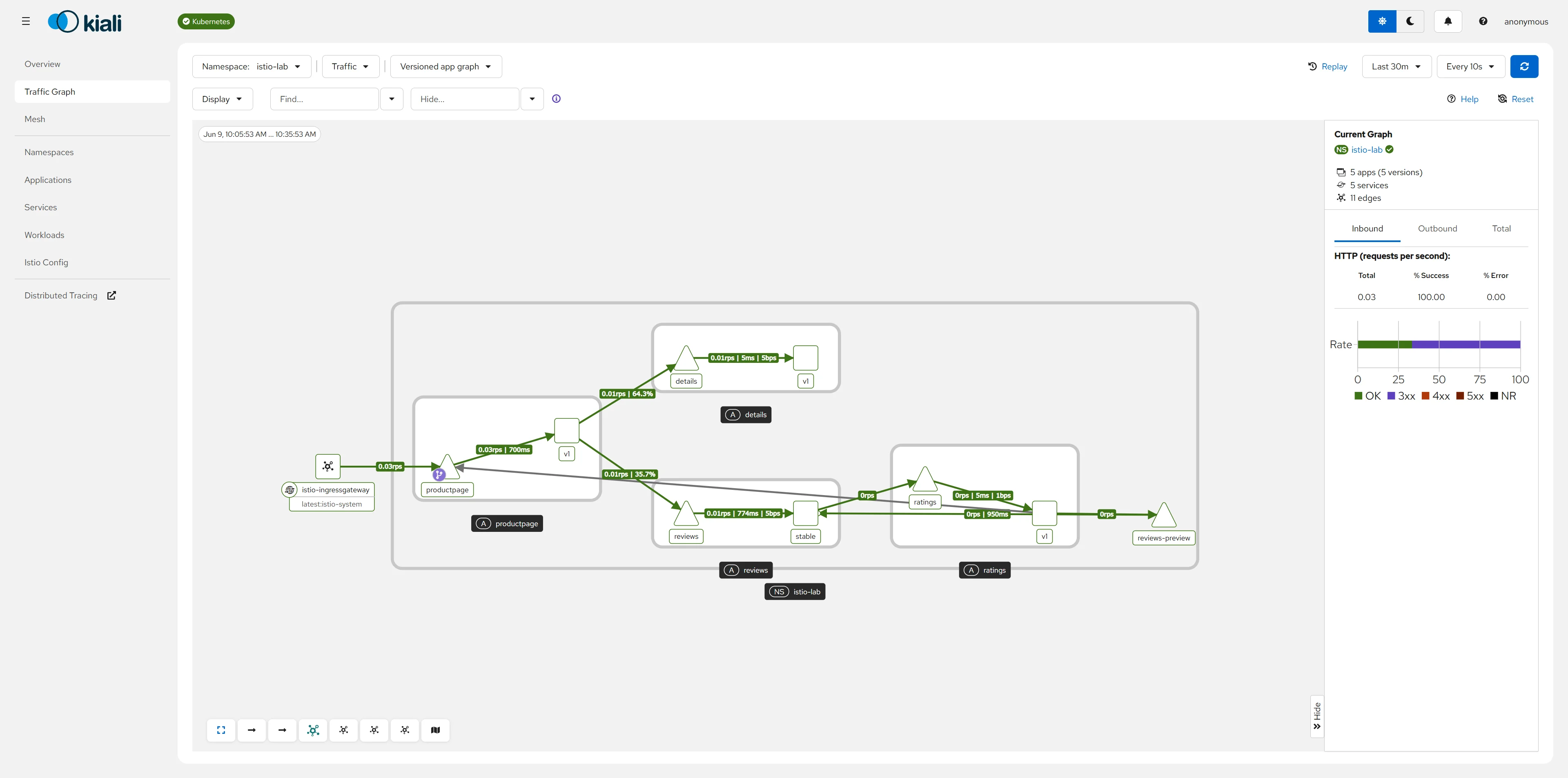Select the istio-ingressgateway node icon
1568x778 pixels.
tap(328, 467)
